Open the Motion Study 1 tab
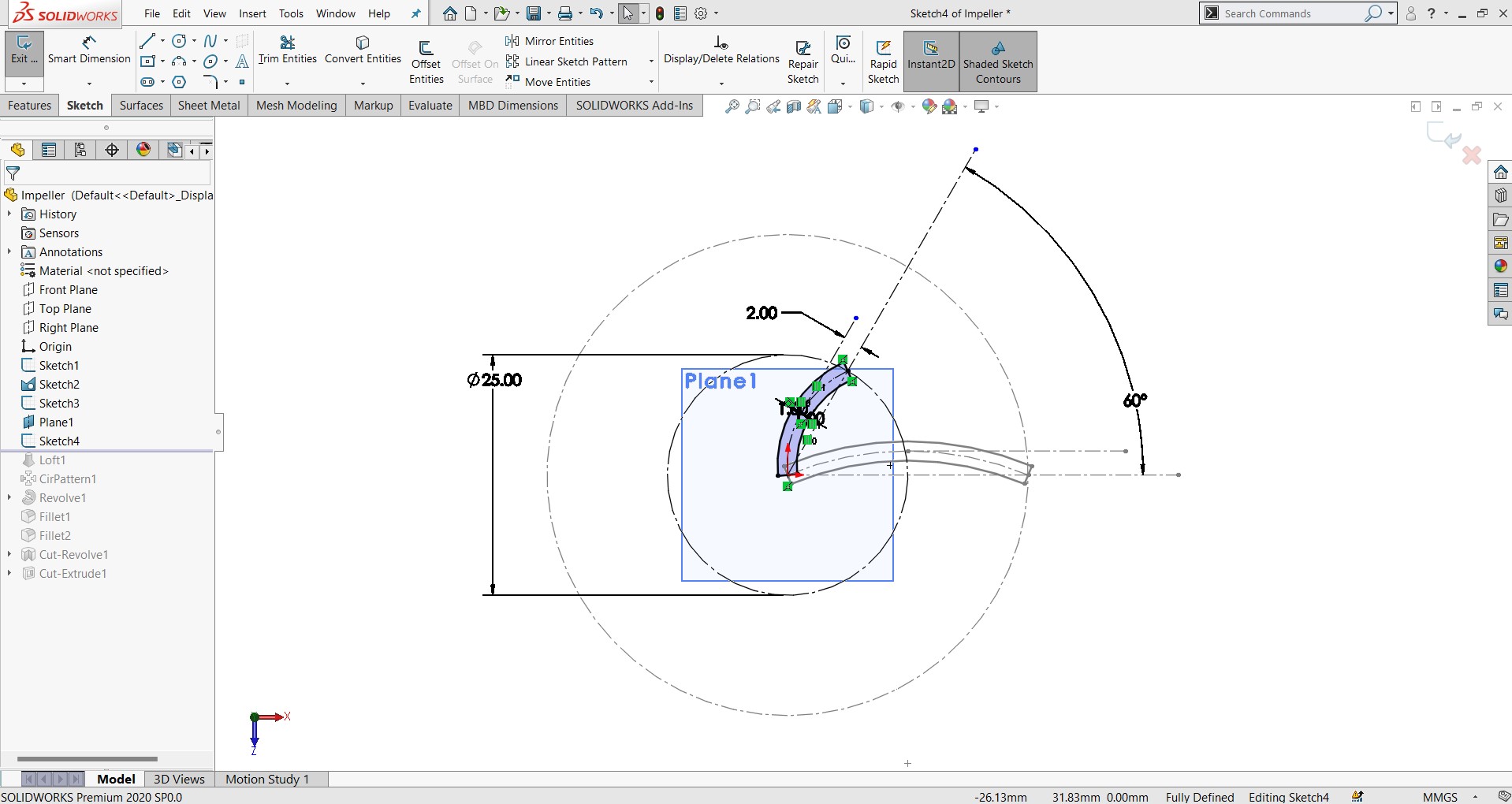 tap(267, 779)
